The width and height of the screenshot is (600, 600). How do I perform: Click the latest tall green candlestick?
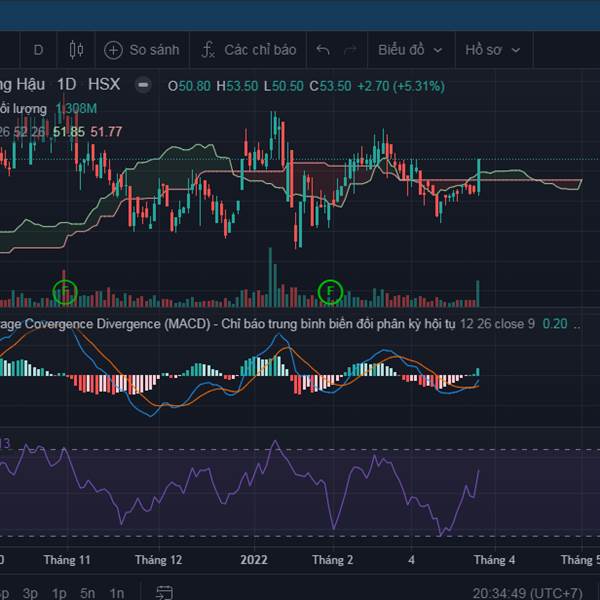[479, 177]
